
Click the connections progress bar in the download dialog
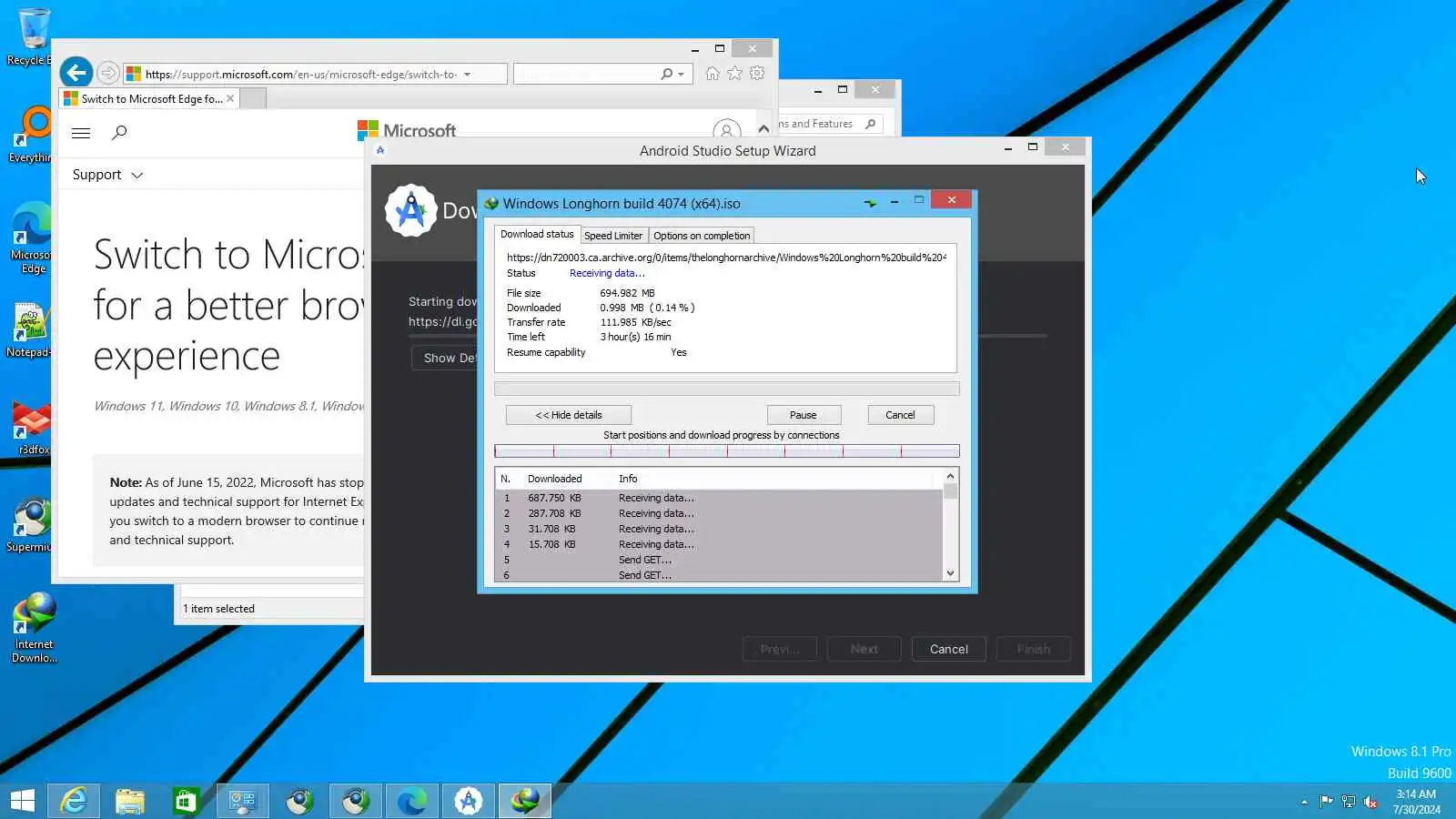pyautogui.click(x=727, y=451)
